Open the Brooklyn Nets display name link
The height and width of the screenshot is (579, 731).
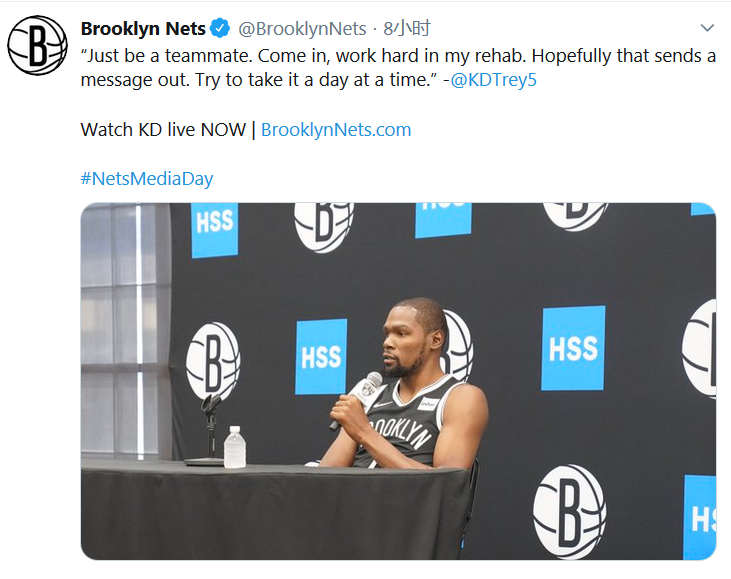click(x=143, y=29)
